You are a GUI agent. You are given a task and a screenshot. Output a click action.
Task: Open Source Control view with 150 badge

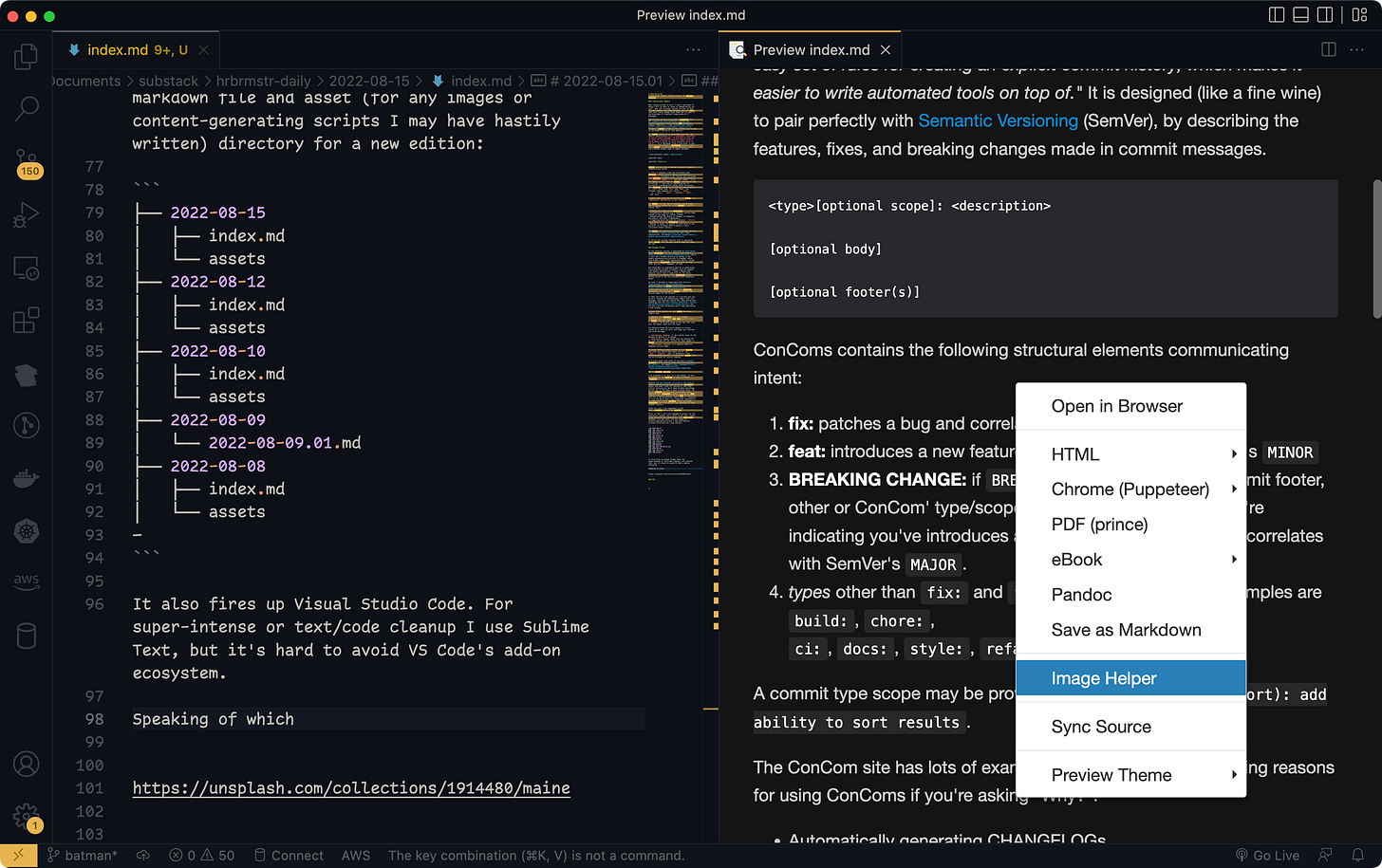point(27,162)
